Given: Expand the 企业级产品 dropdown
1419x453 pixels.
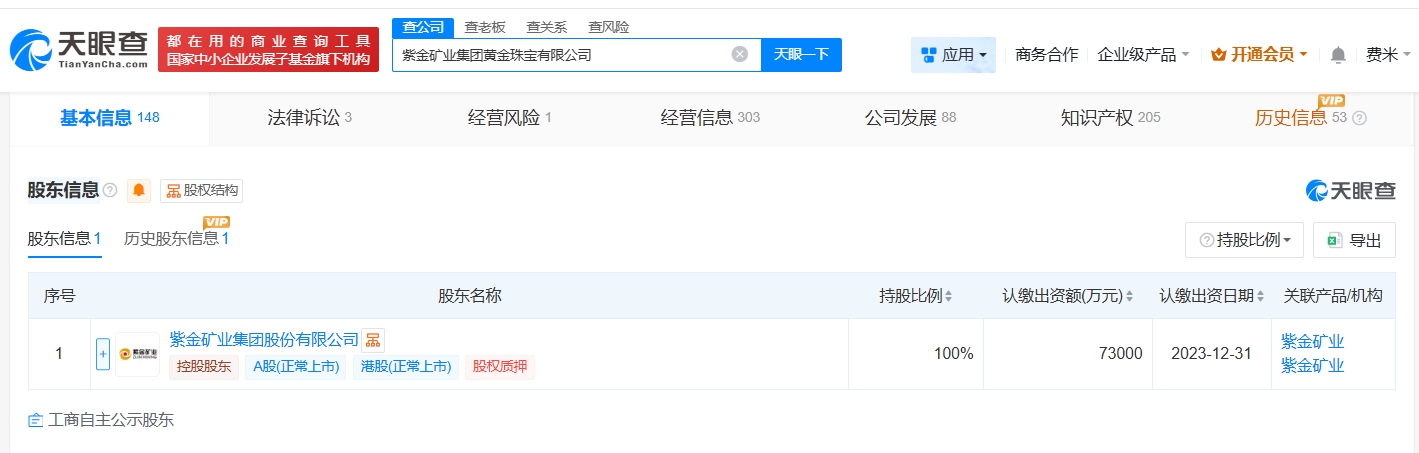Looking at the screenshot, I should (x=1143, y=55).
